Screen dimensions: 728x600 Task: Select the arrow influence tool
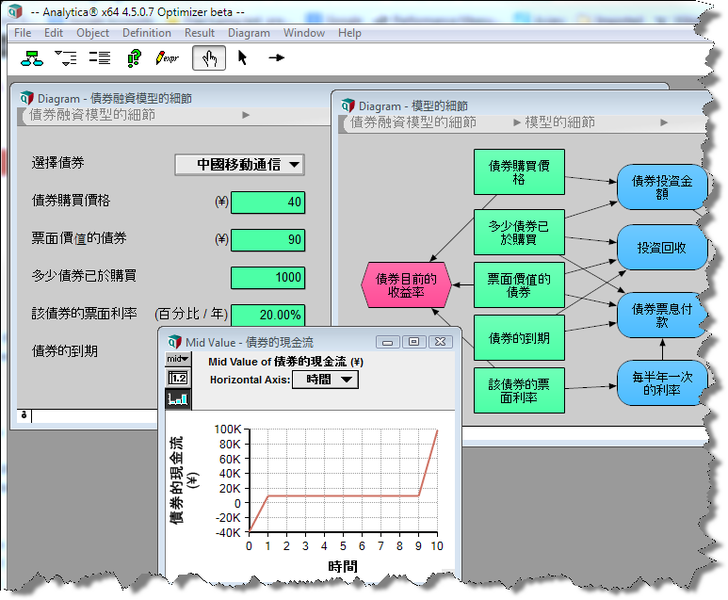pyautogui.click(x=277, y=58)
